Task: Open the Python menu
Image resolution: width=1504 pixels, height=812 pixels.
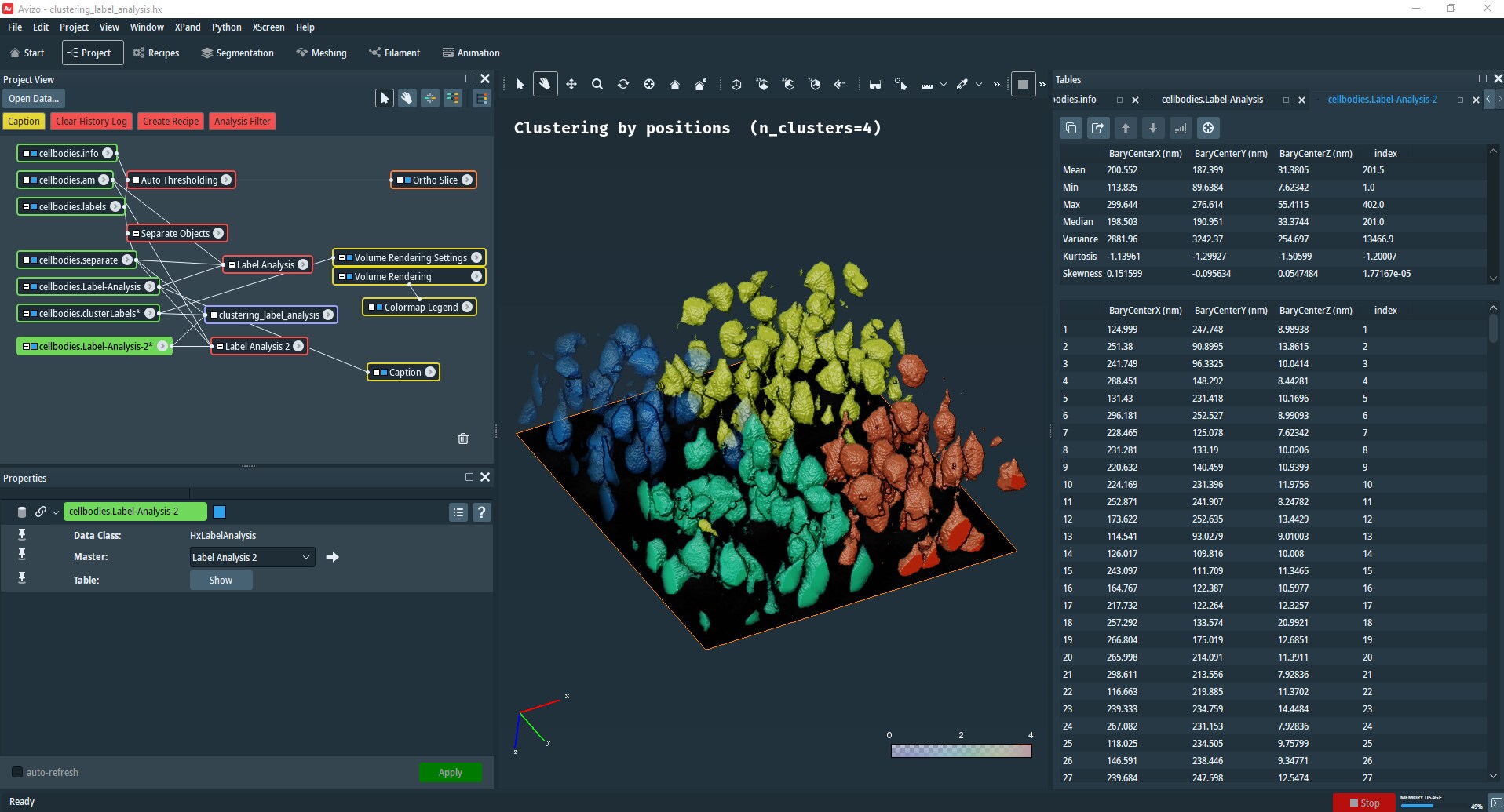Action: pyautogui.click(x=226, y=27)
